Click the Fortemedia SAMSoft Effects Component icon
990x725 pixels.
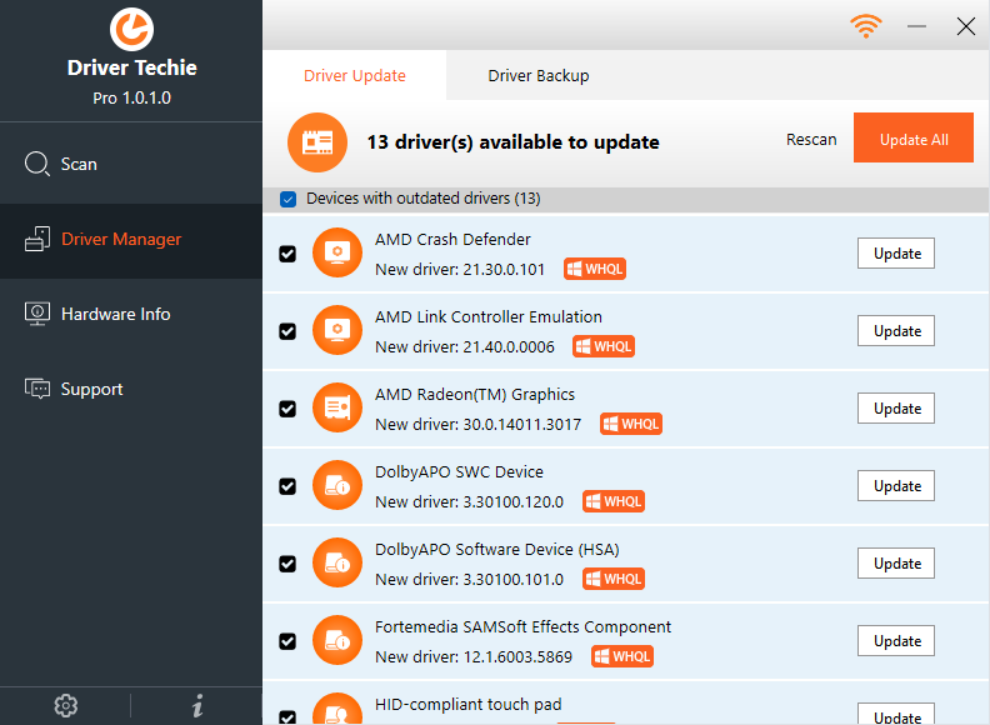click(x=337, y=640)
